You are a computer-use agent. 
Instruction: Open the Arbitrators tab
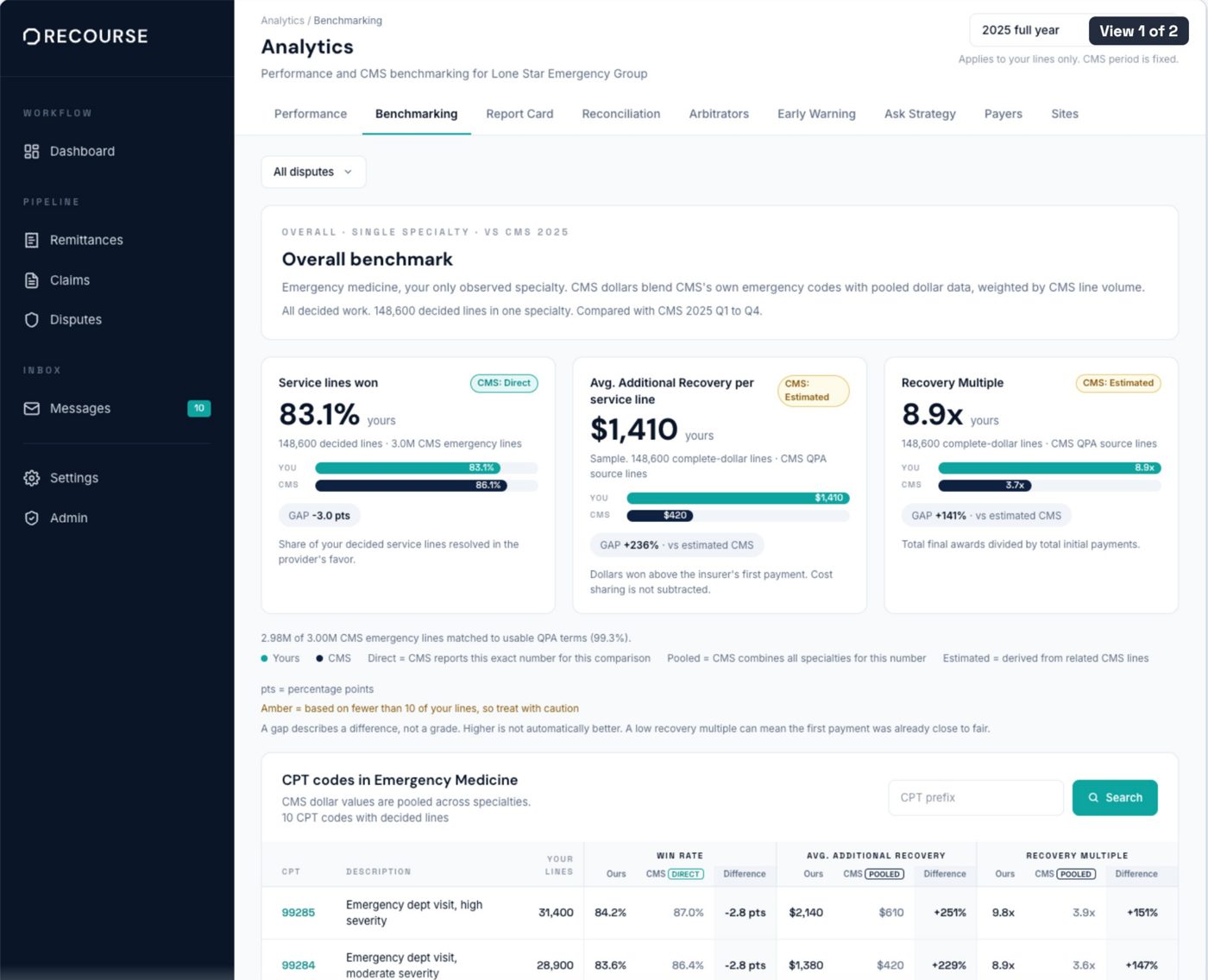click(x=719, y=114)
